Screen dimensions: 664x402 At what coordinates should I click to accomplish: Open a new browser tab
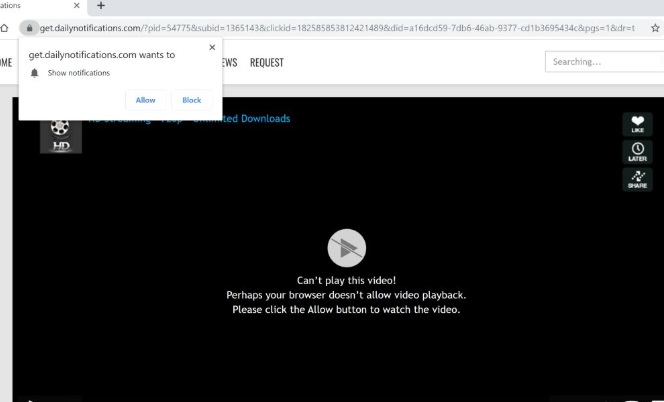[x=101, y=6]
